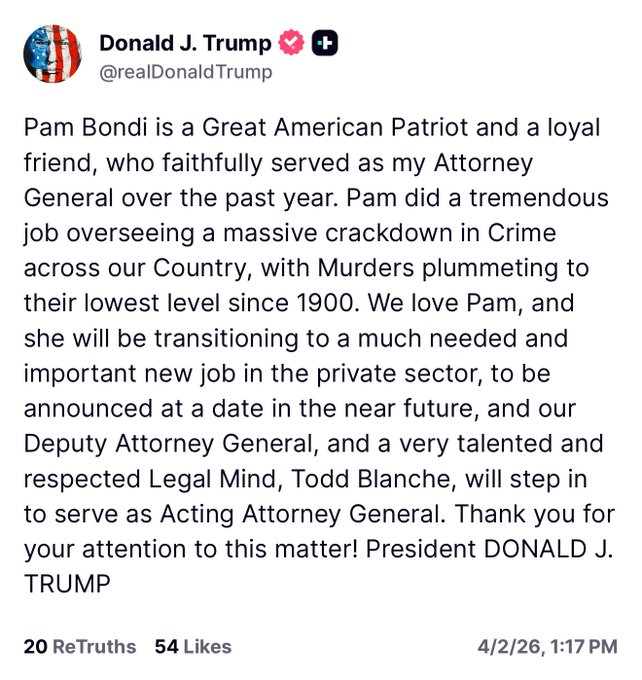Screen dimensions: 642x680
Task: Open the flag-painted profile avatar
Action: [52, 53]
